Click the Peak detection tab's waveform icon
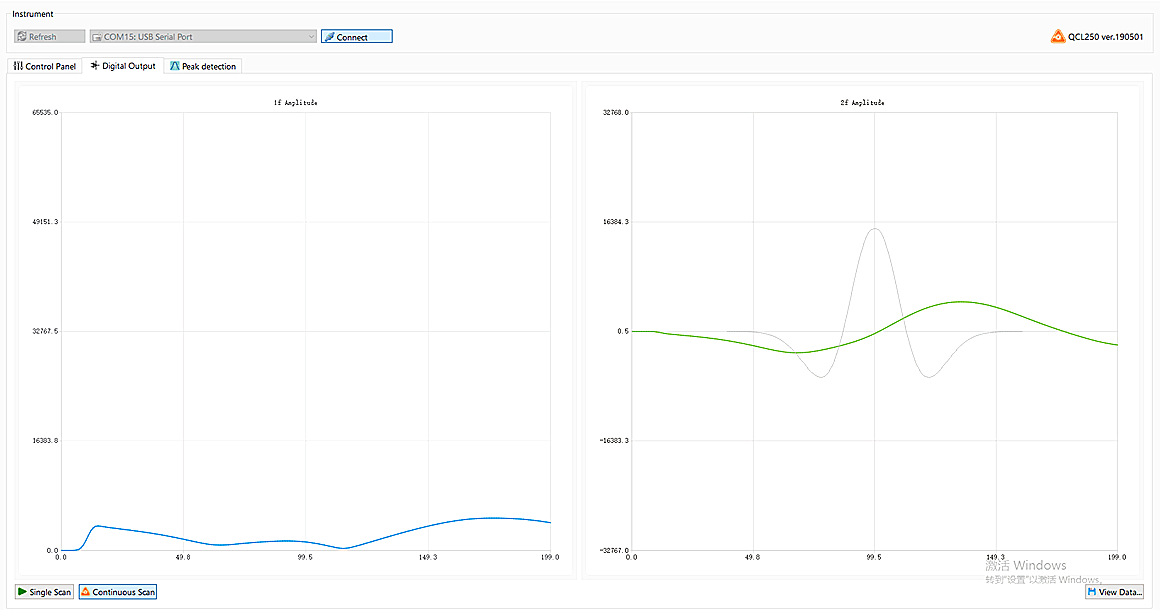Viewport: 1160px width, 610px height. tap(175, 66)
